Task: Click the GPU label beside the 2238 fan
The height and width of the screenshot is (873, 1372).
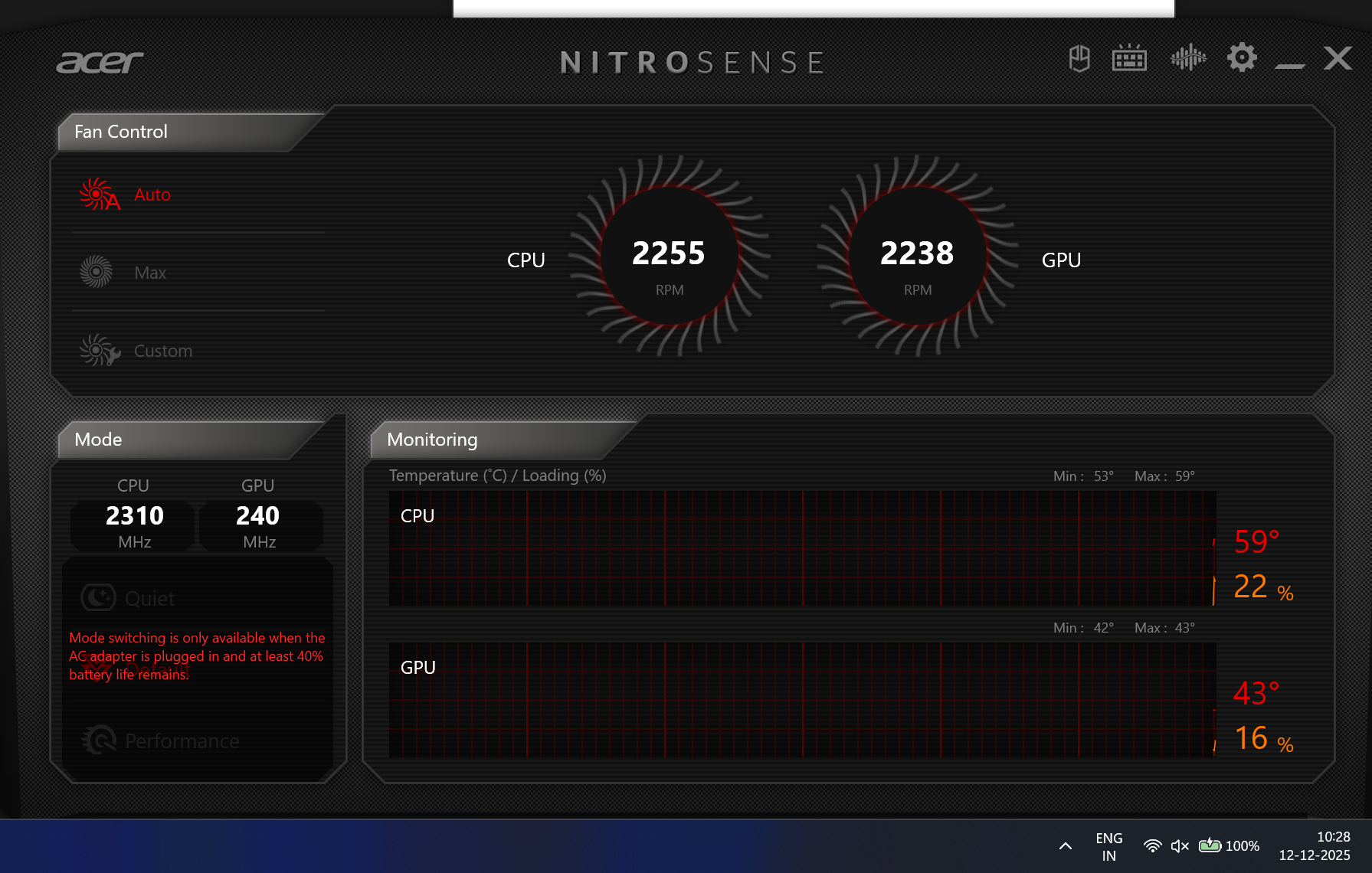Action: [1061, 260]
